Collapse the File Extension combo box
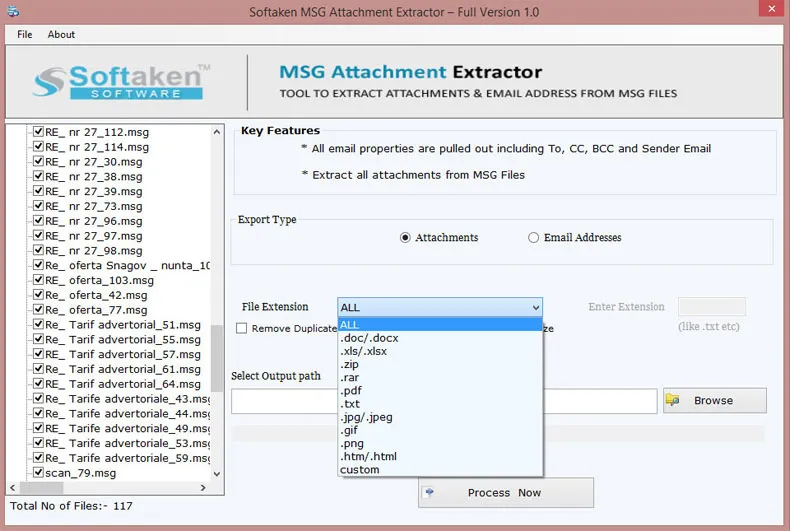Image resolution: width=790 pixels, height=531 pixels. click(536, 307)
